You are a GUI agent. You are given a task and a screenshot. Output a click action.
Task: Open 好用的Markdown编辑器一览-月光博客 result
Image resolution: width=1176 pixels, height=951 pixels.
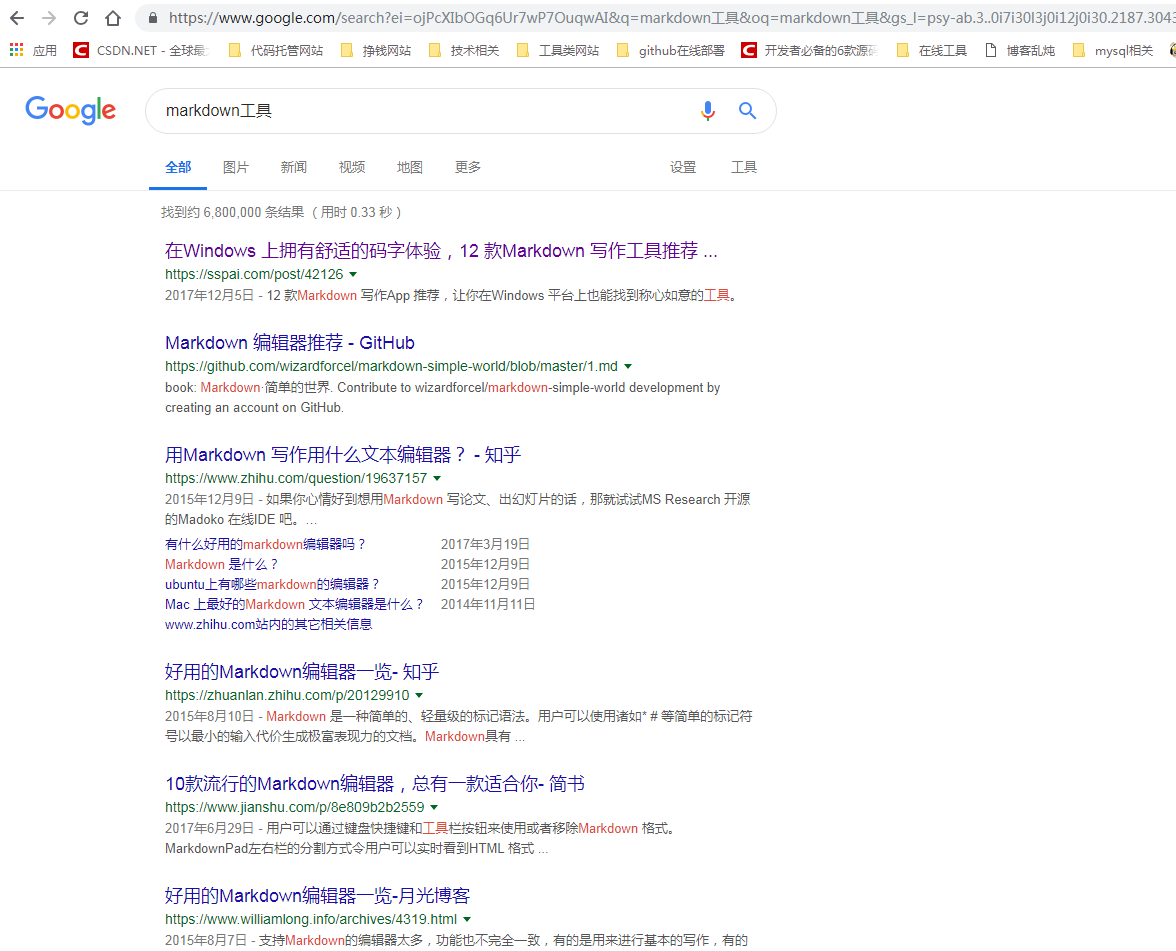coord(317,896)
